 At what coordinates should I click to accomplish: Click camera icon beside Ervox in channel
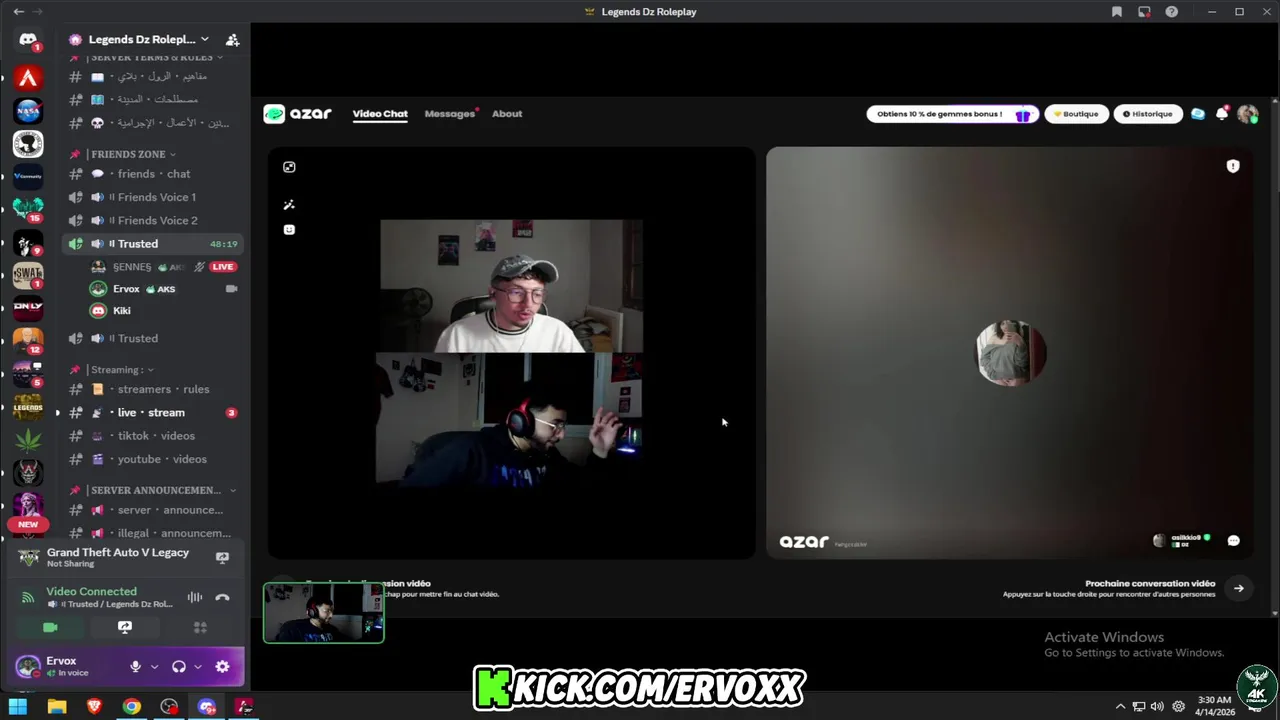(232, 289)
